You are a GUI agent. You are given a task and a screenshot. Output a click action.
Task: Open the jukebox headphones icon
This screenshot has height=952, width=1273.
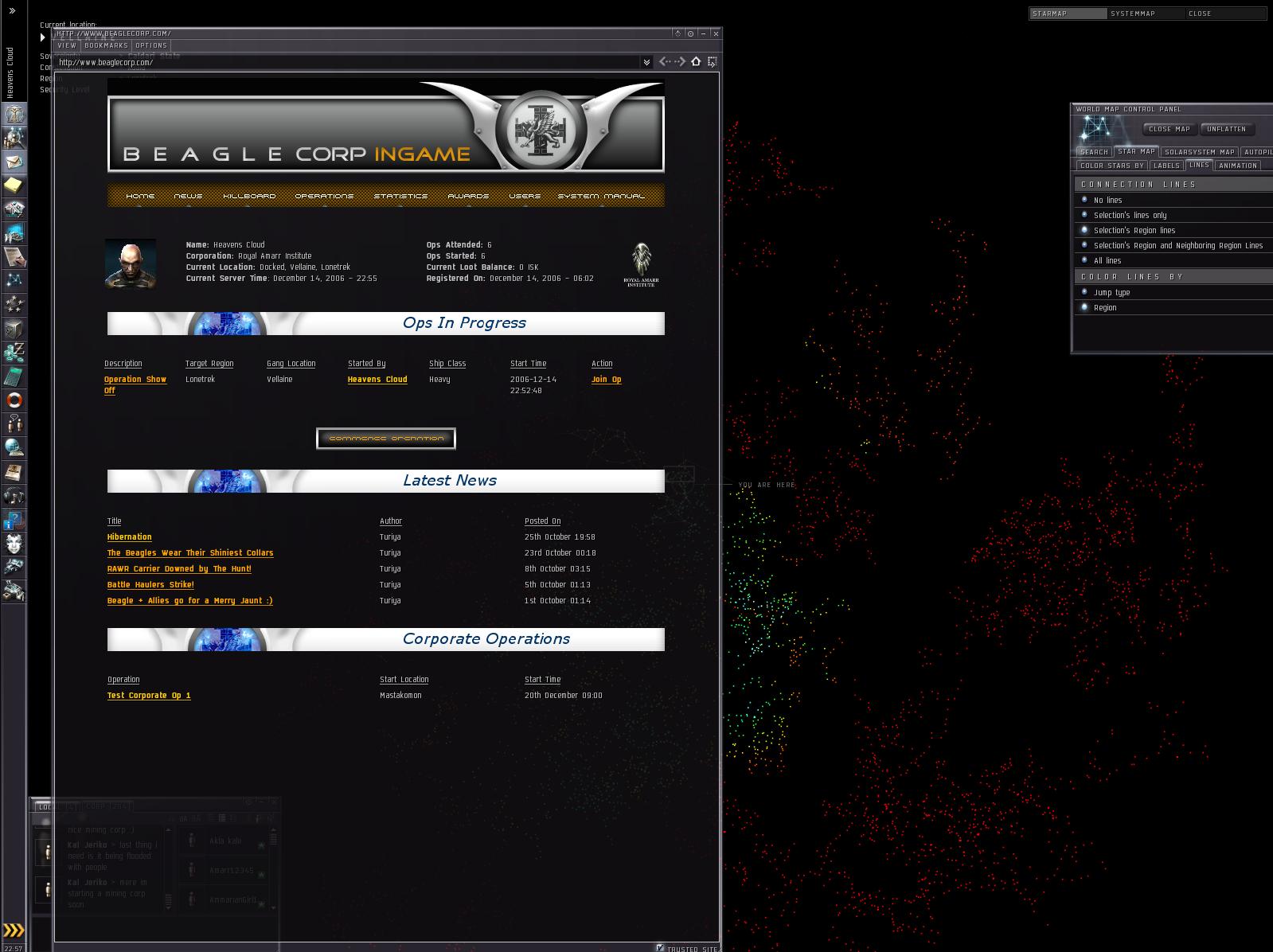(x=14, y=496)
